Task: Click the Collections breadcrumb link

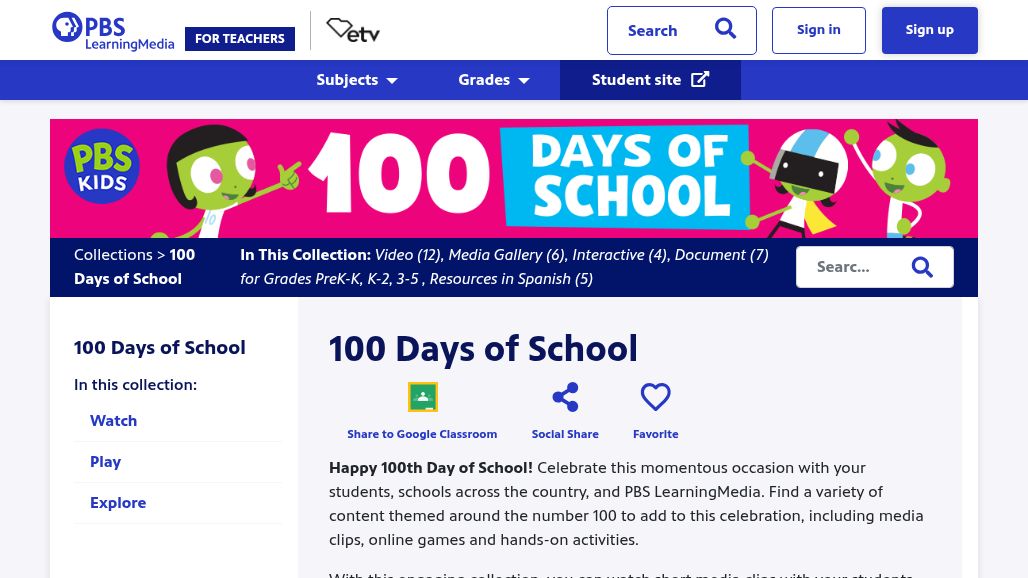Action: (x=113, y=255)
